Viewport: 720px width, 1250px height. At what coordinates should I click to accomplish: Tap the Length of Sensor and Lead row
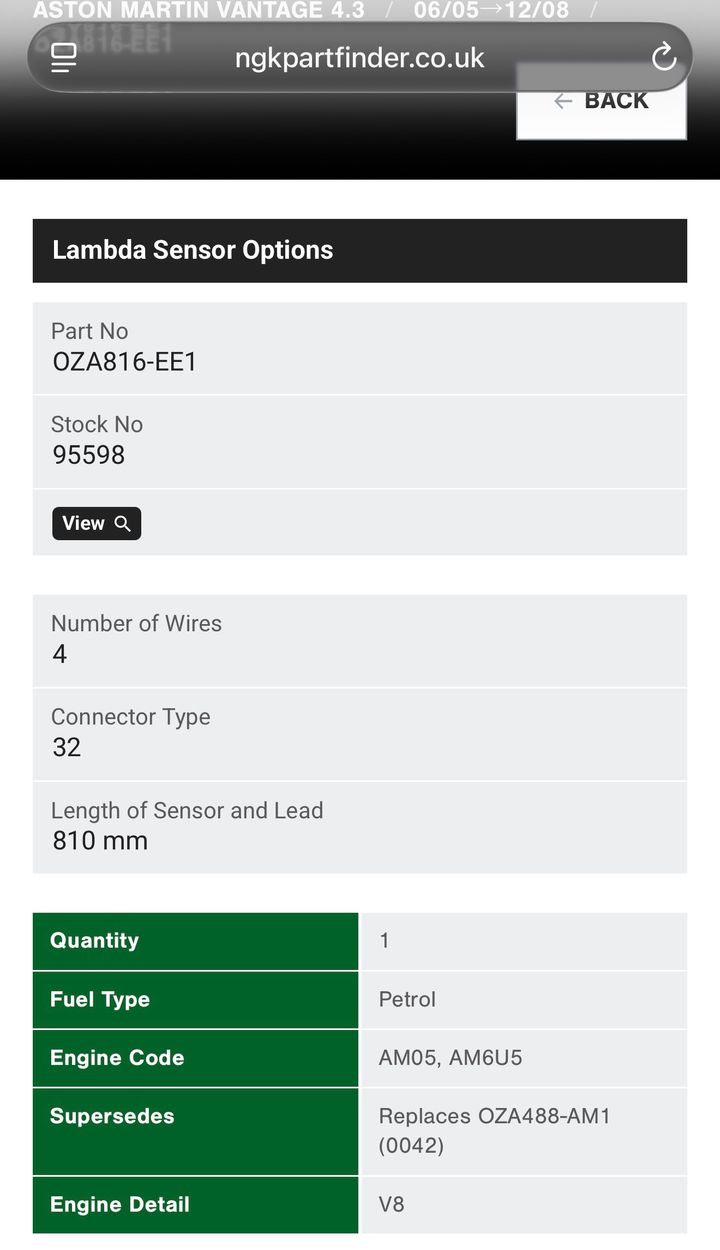360,827
